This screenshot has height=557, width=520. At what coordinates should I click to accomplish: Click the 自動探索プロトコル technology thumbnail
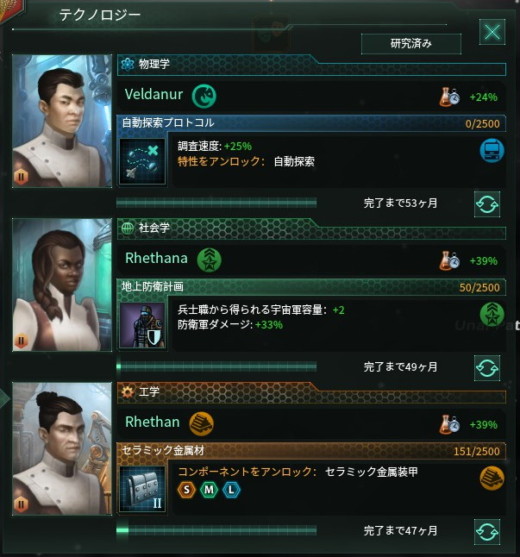[x=142, y=161]
